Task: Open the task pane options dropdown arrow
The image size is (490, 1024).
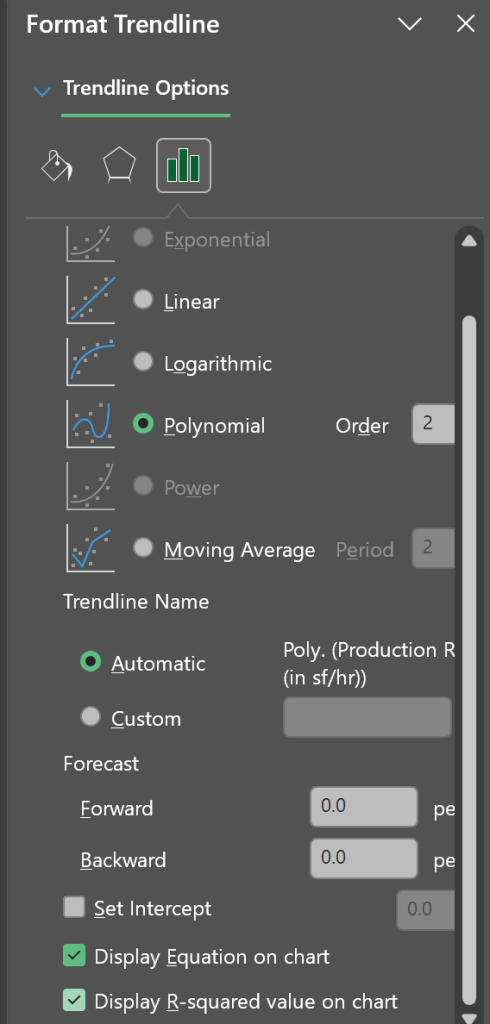Action: pos(410,24)
